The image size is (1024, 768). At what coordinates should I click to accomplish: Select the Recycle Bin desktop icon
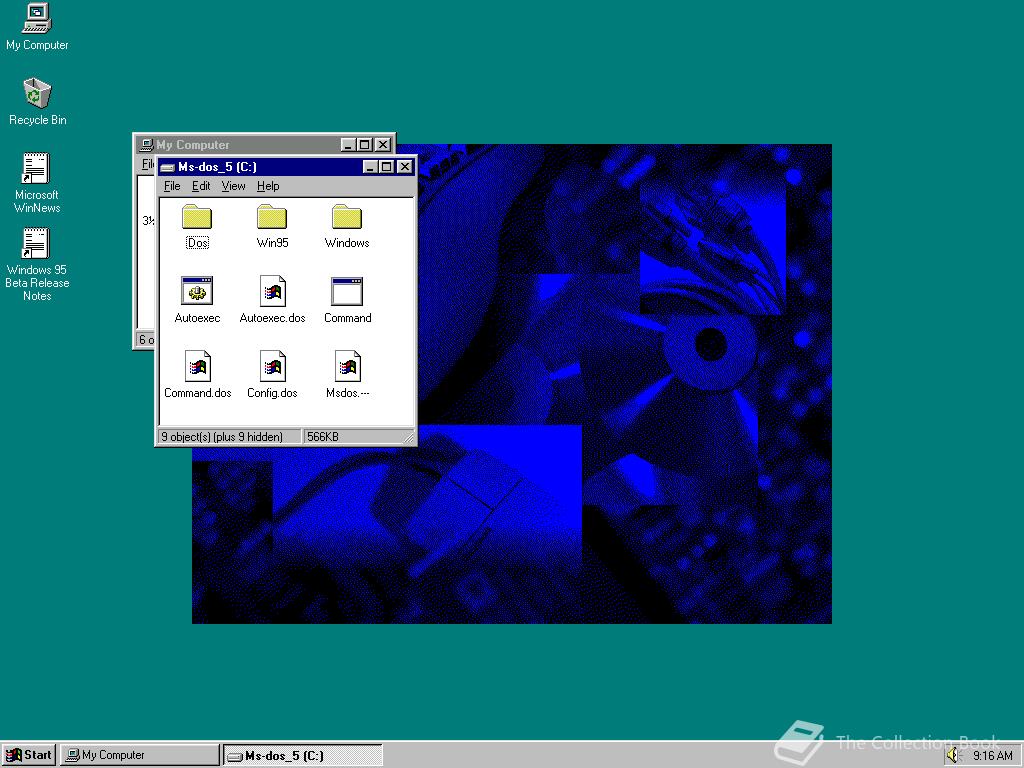[37, 93]
